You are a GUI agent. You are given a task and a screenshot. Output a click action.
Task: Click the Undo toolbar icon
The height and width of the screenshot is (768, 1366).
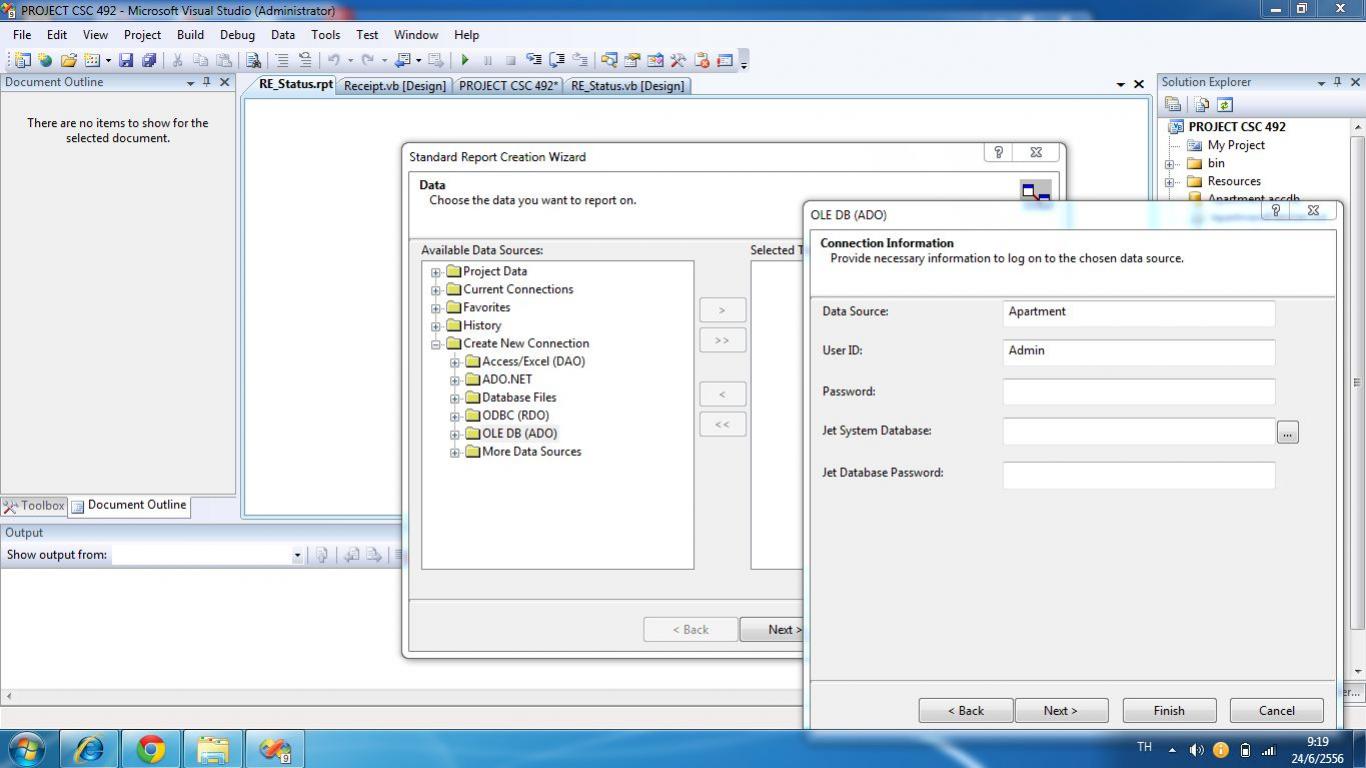(x=334, y=60)
